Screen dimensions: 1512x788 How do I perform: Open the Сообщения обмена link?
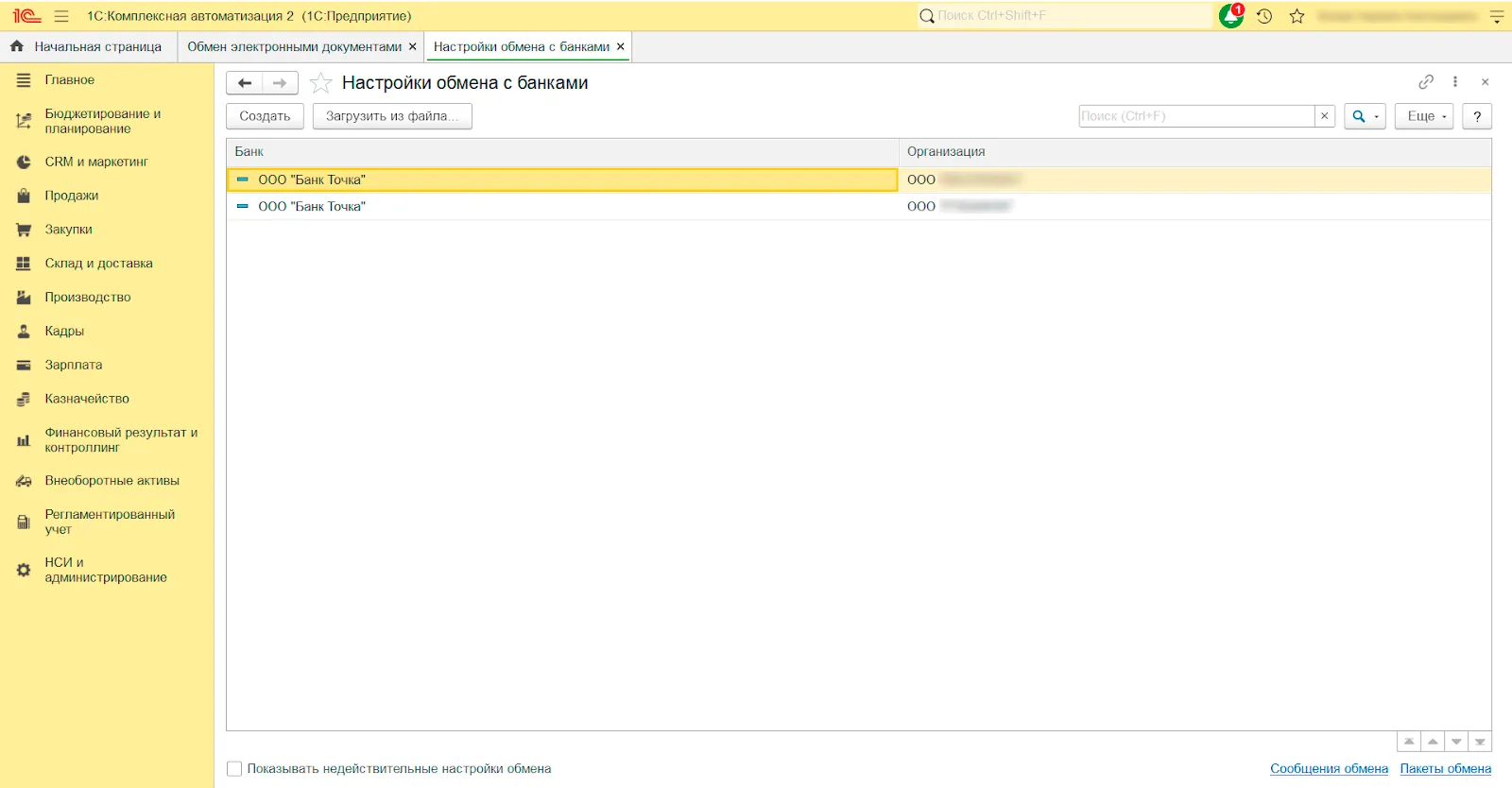1329,769
